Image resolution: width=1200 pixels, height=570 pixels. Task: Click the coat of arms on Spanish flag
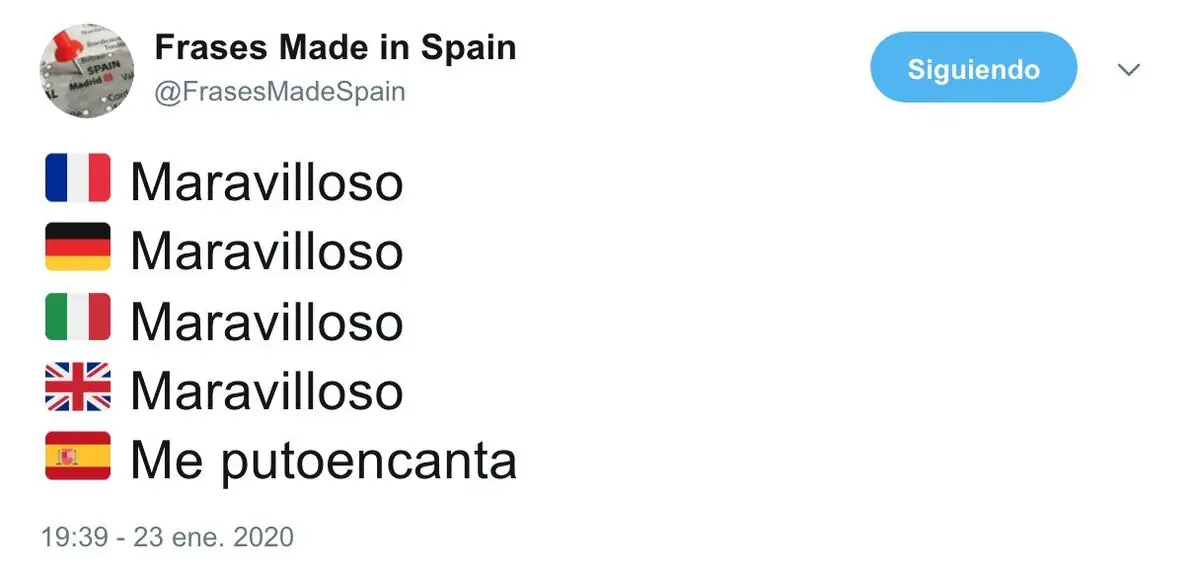point(67,457)
